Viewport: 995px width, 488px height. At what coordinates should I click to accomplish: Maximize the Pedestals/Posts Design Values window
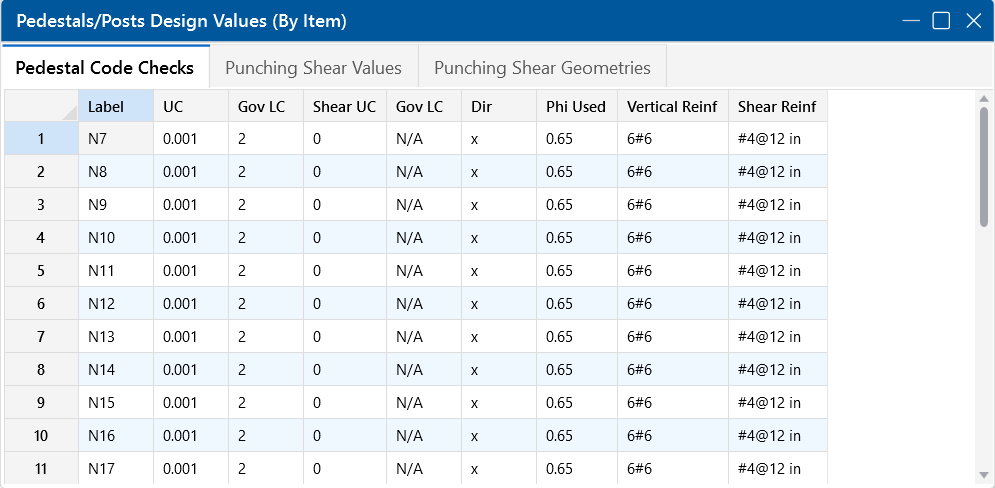941,21
